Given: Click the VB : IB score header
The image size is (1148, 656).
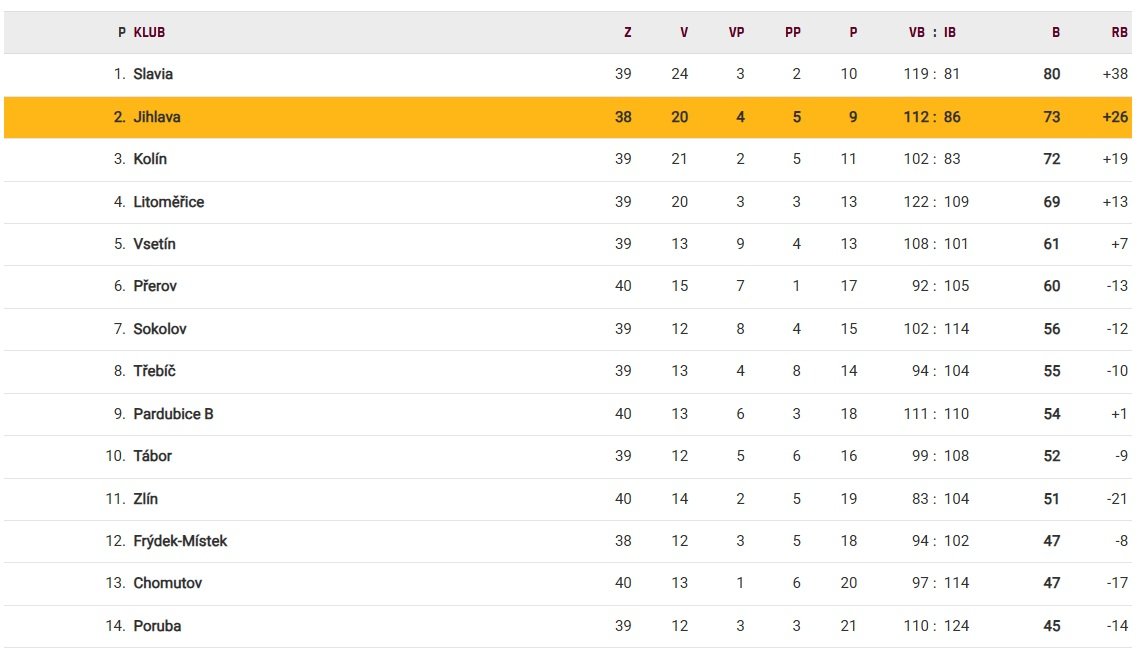Looking at the screenshot, I should coord(932,32).
